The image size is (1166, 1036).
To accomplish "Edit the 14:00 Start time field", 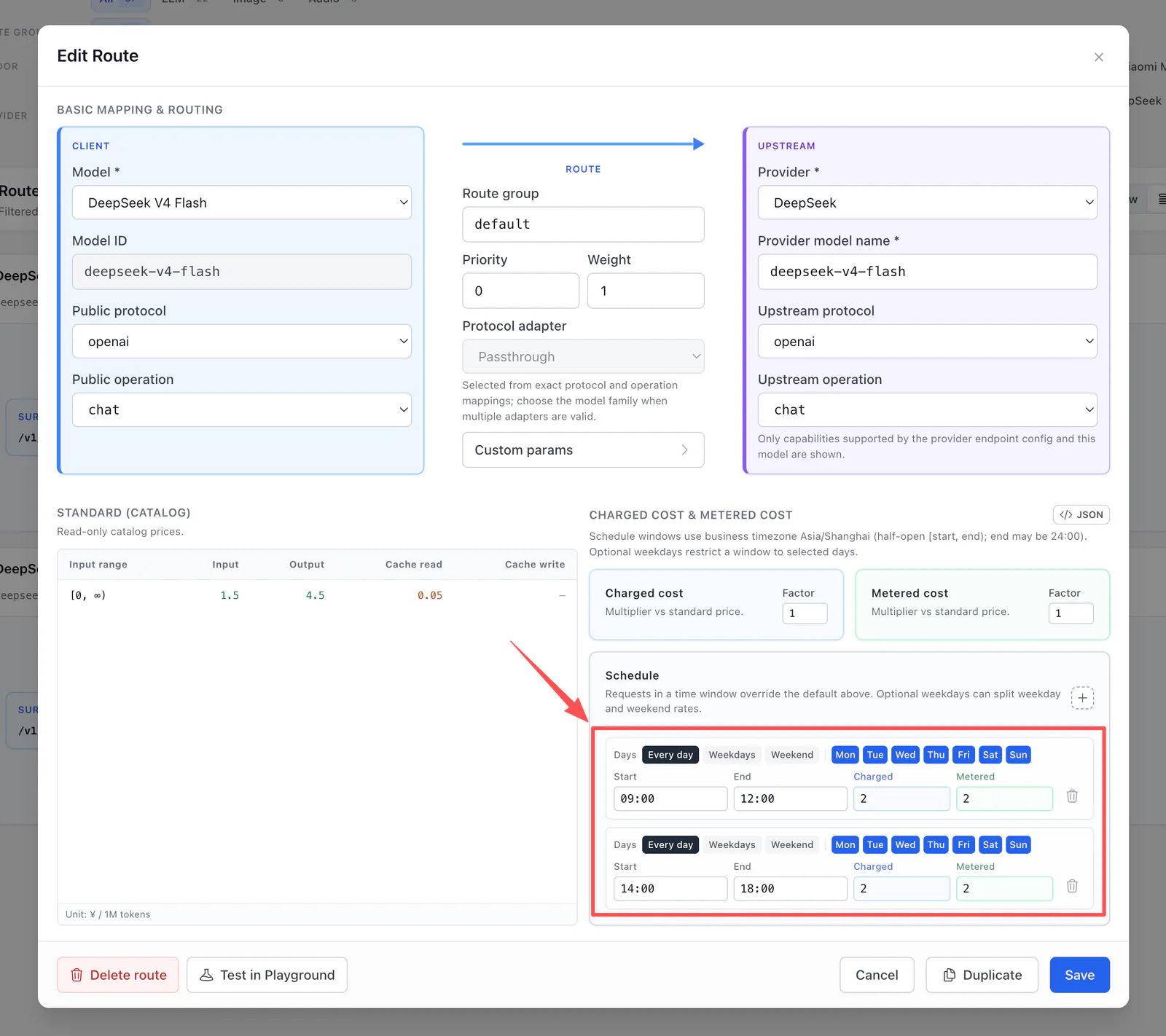I will [x=670, y=889].
